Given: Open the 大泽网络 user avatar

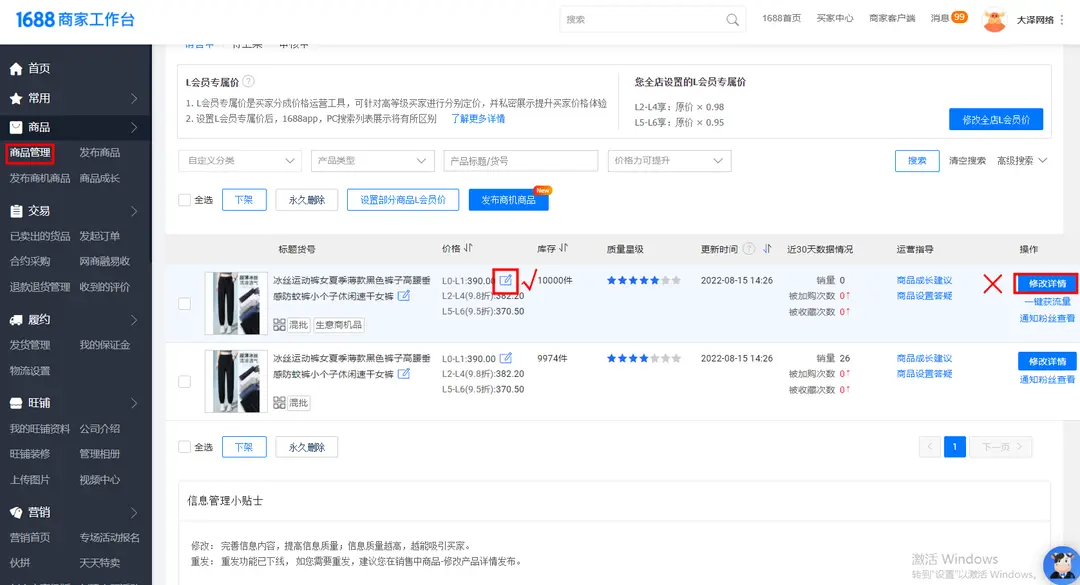Looking at the screenshot, I should pos(993,19).
